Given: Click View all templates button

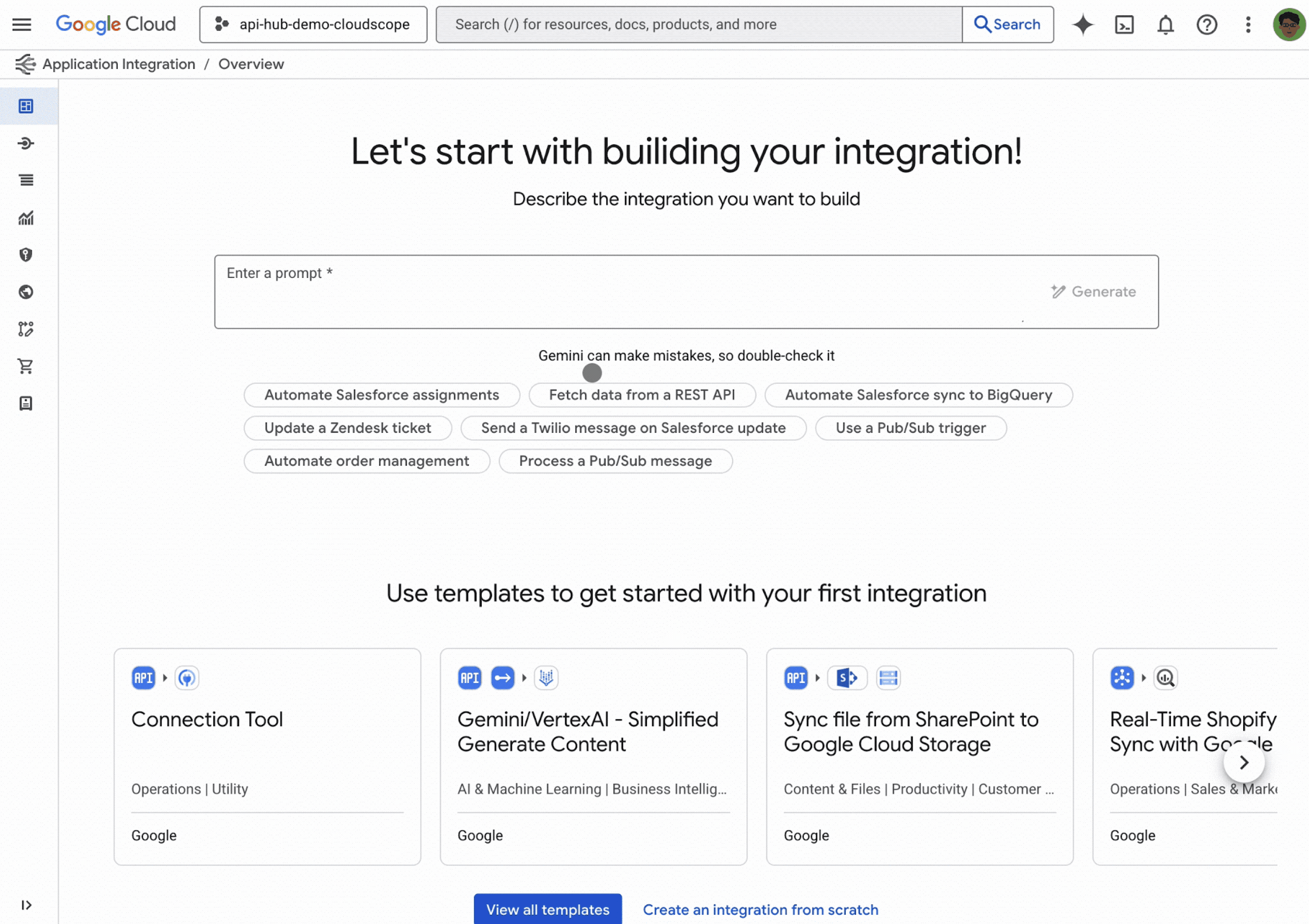Looking at the screenshot, I should coord(548,910).
